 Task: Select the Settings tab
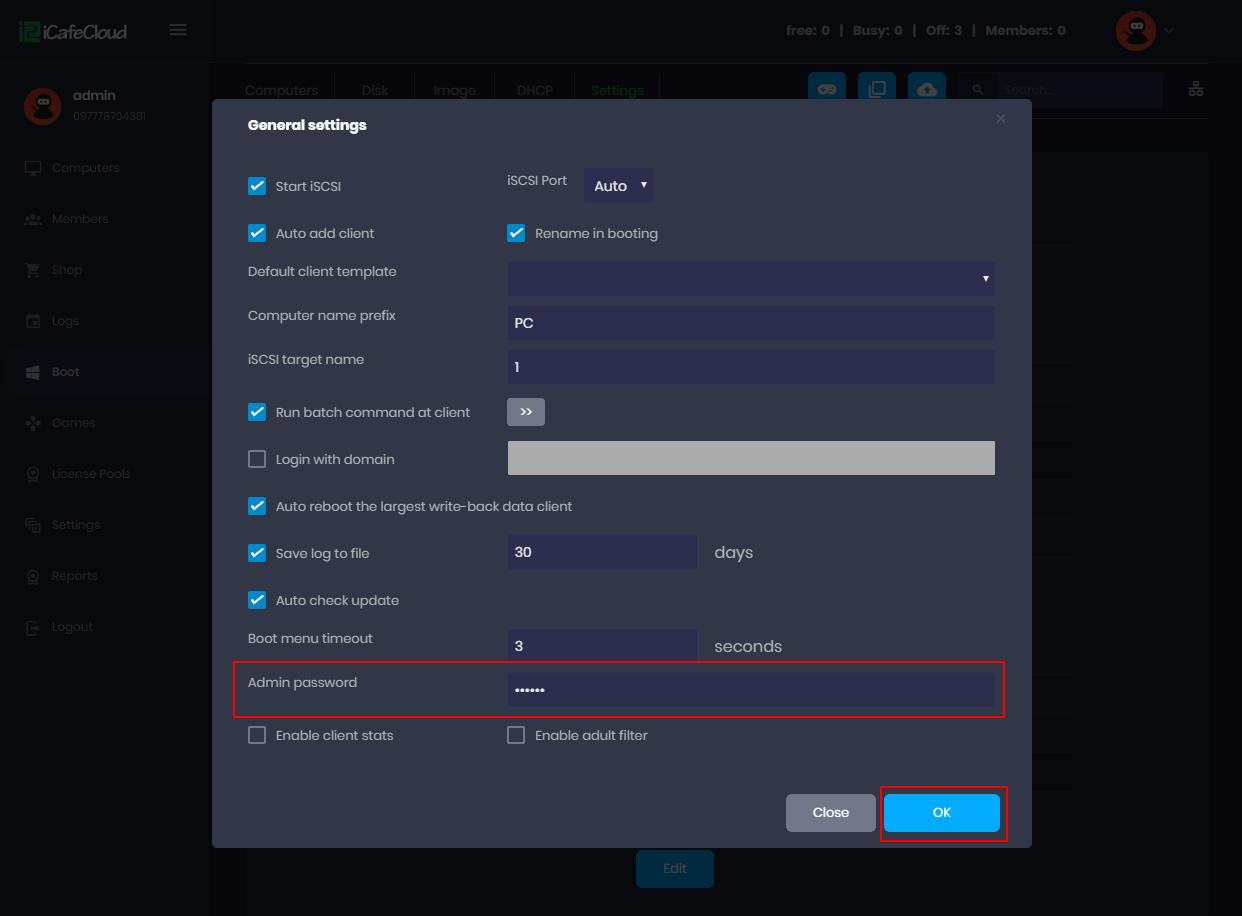tap(617, 90)
